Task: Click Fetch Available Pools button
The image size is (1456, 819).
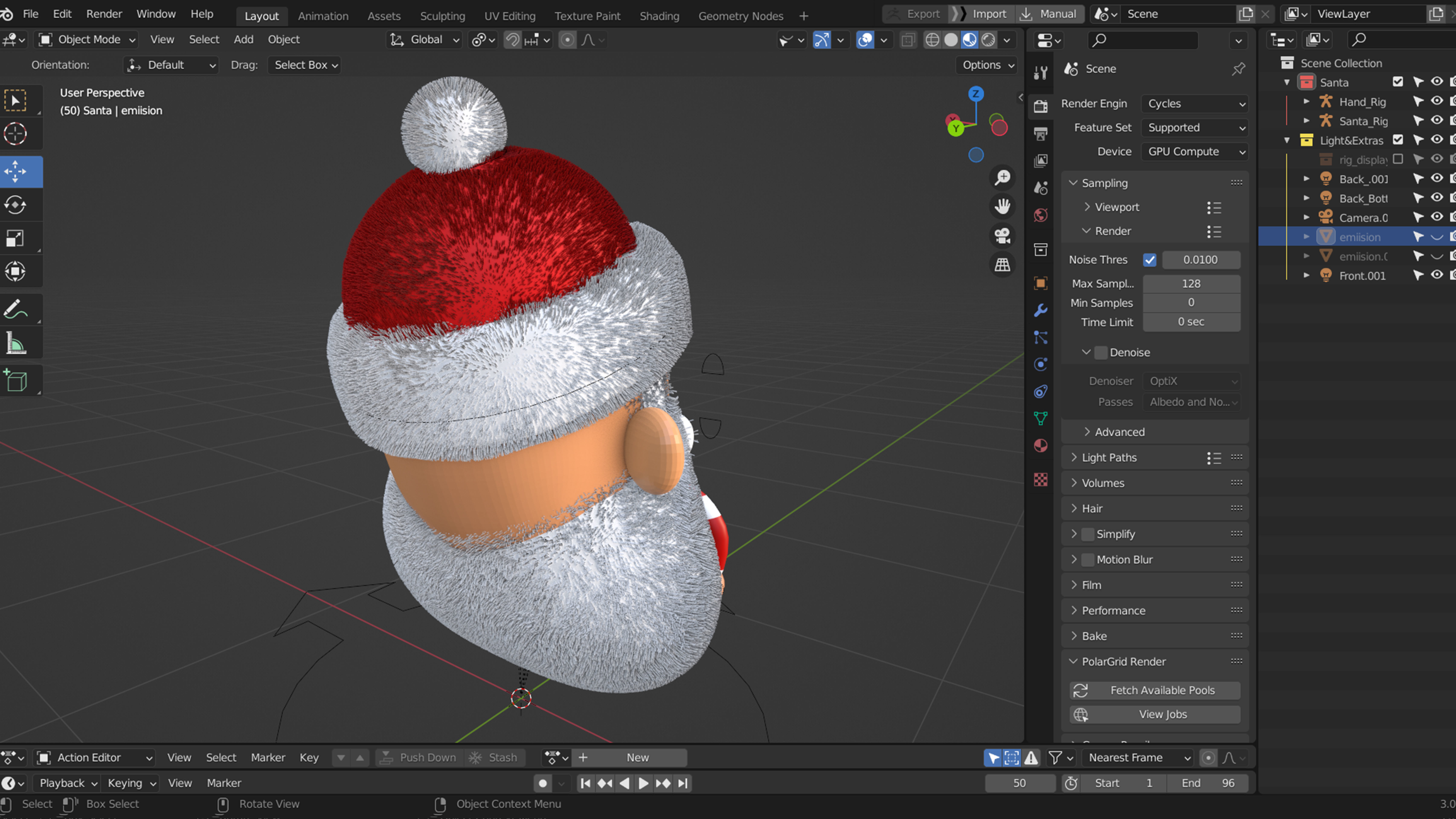Action: click(x=1155, y=690)
